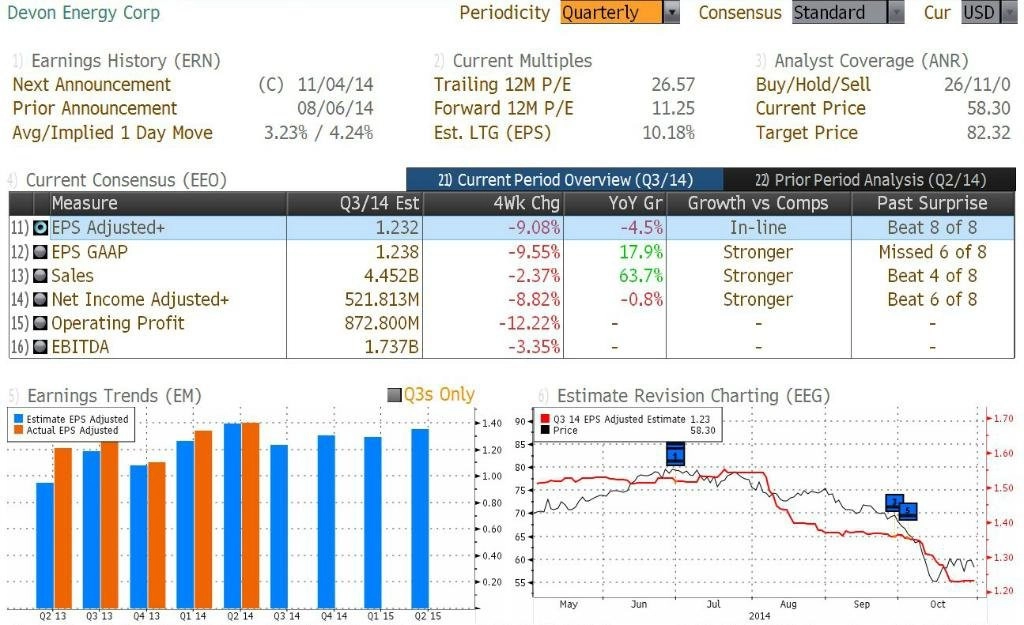Click the 4Wk change value -9.08%

[x=534, y=228]
